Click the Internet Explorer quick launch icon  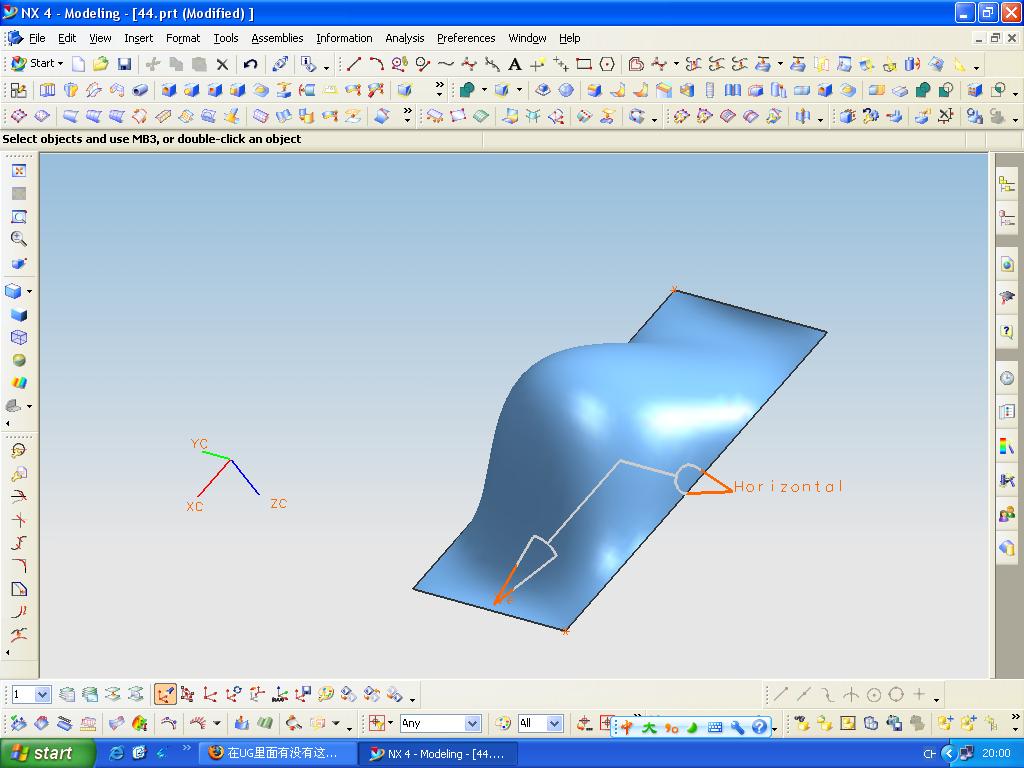coord(116,753)
